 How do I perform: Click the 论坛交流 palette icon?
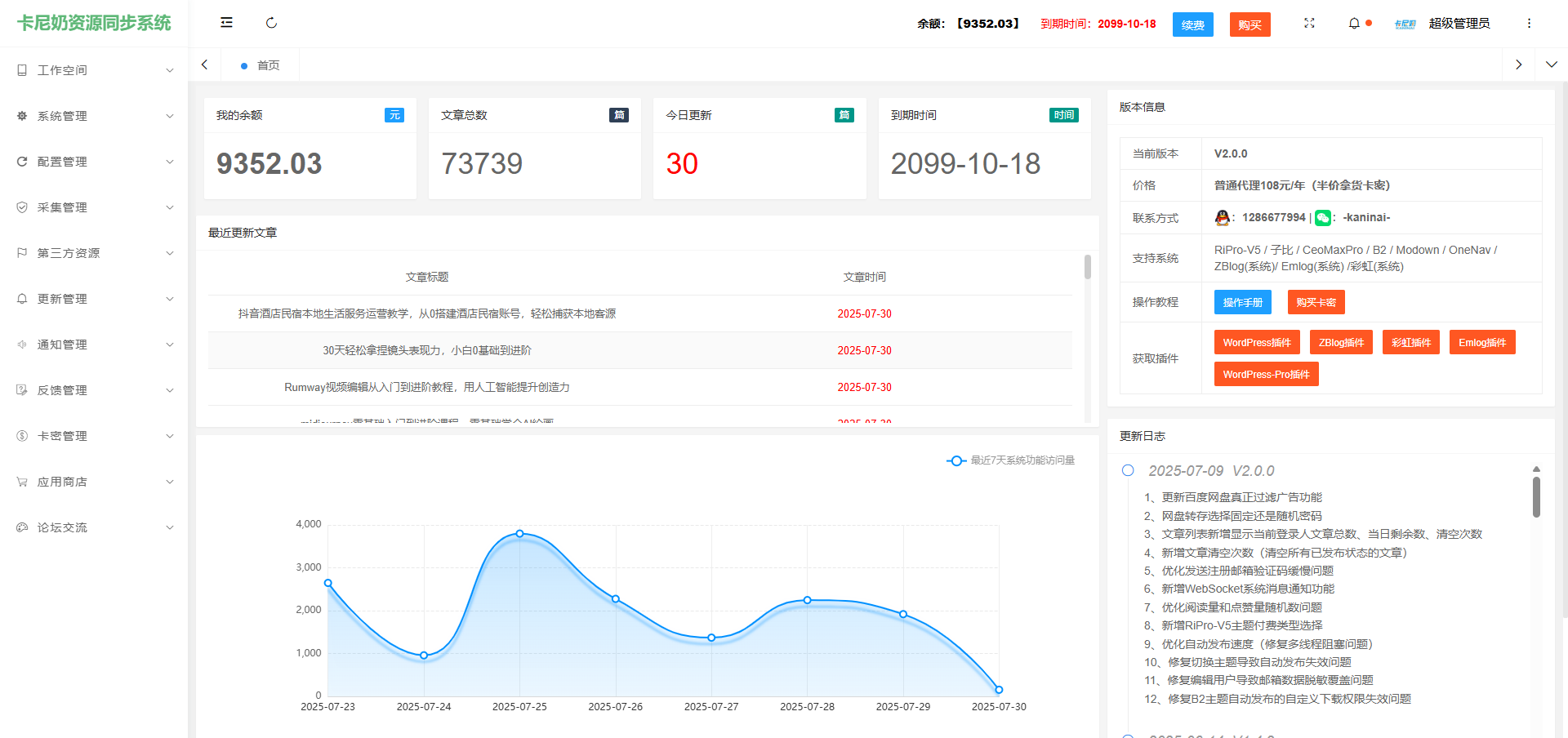coord(22,527)
